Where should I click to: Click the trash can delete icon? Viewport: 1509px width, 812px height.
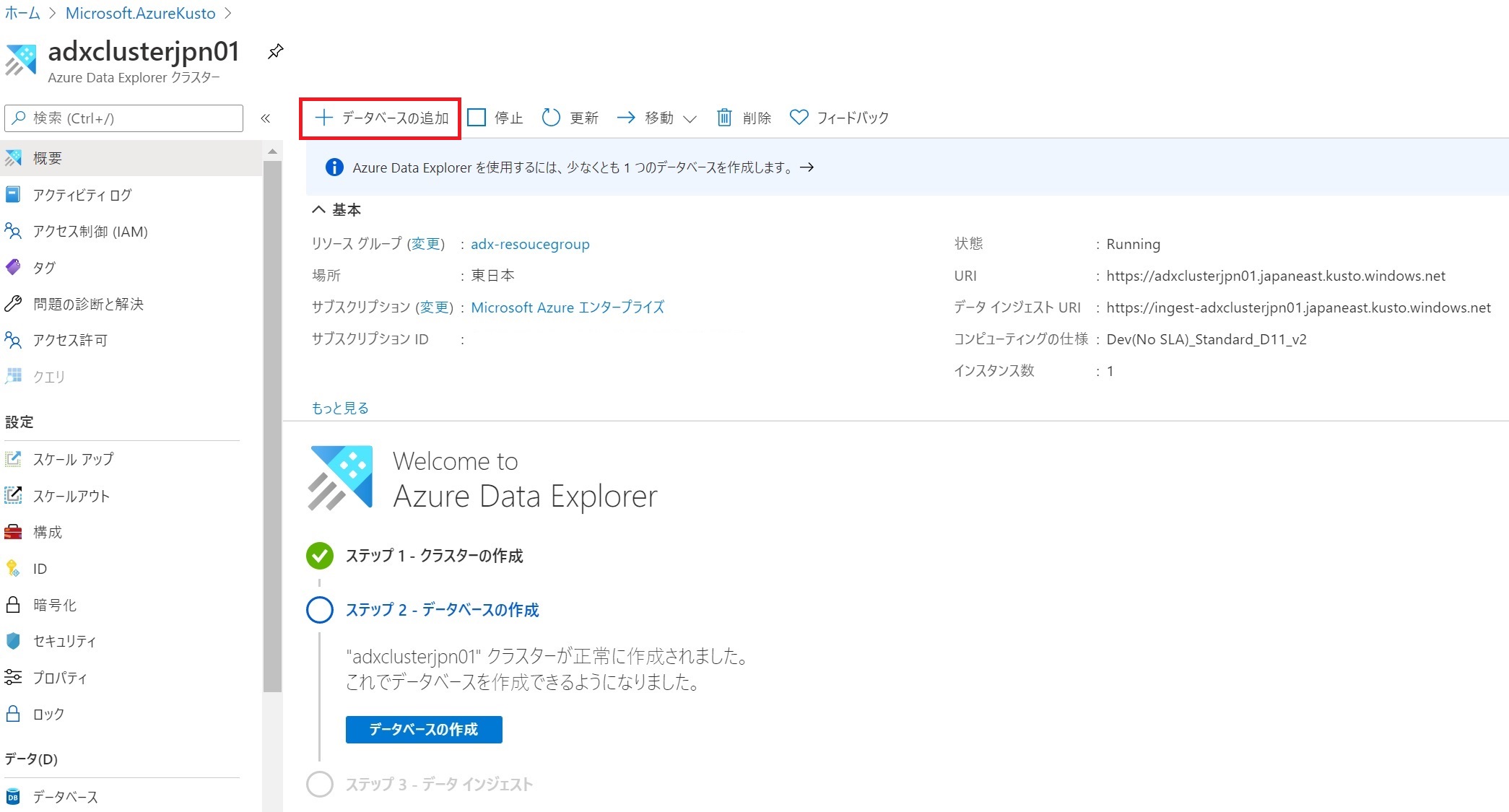(724, 118)
